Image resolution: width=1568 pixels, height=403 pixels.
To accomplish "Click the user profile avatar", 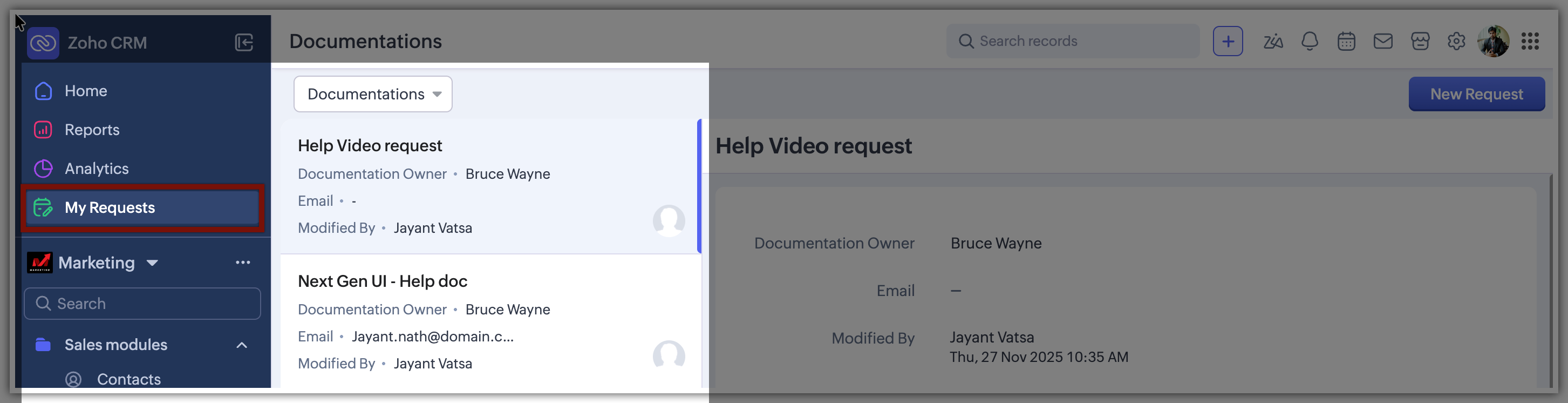I will tap(1493, 42).
